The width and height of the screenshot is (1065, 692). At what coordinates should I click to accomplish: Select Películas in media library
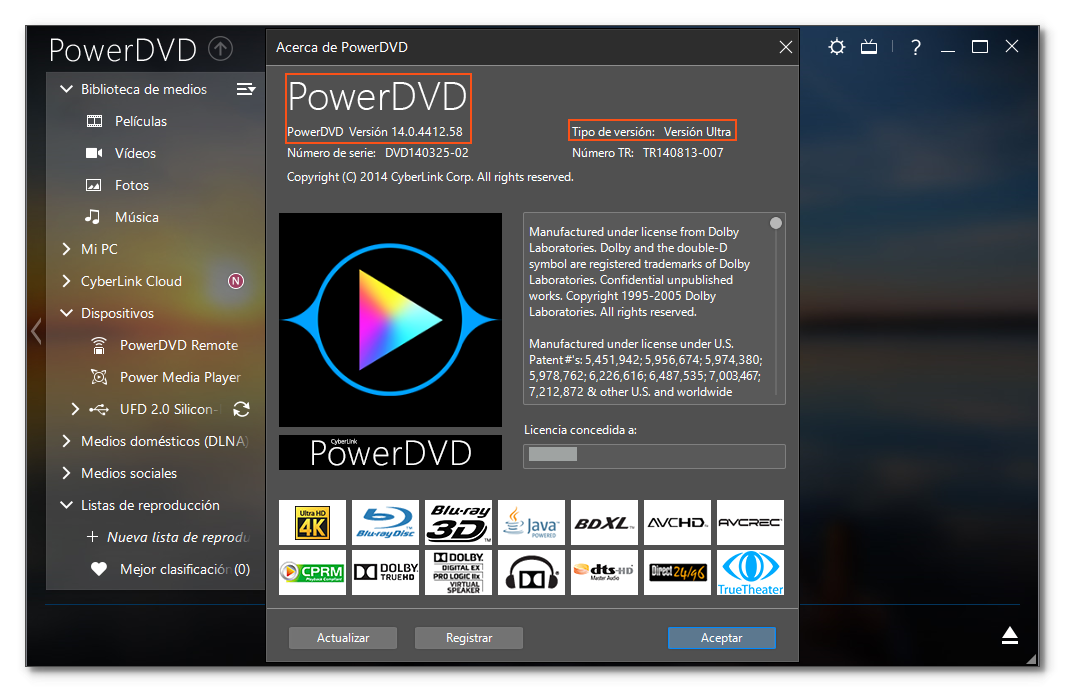click(141, 121)
